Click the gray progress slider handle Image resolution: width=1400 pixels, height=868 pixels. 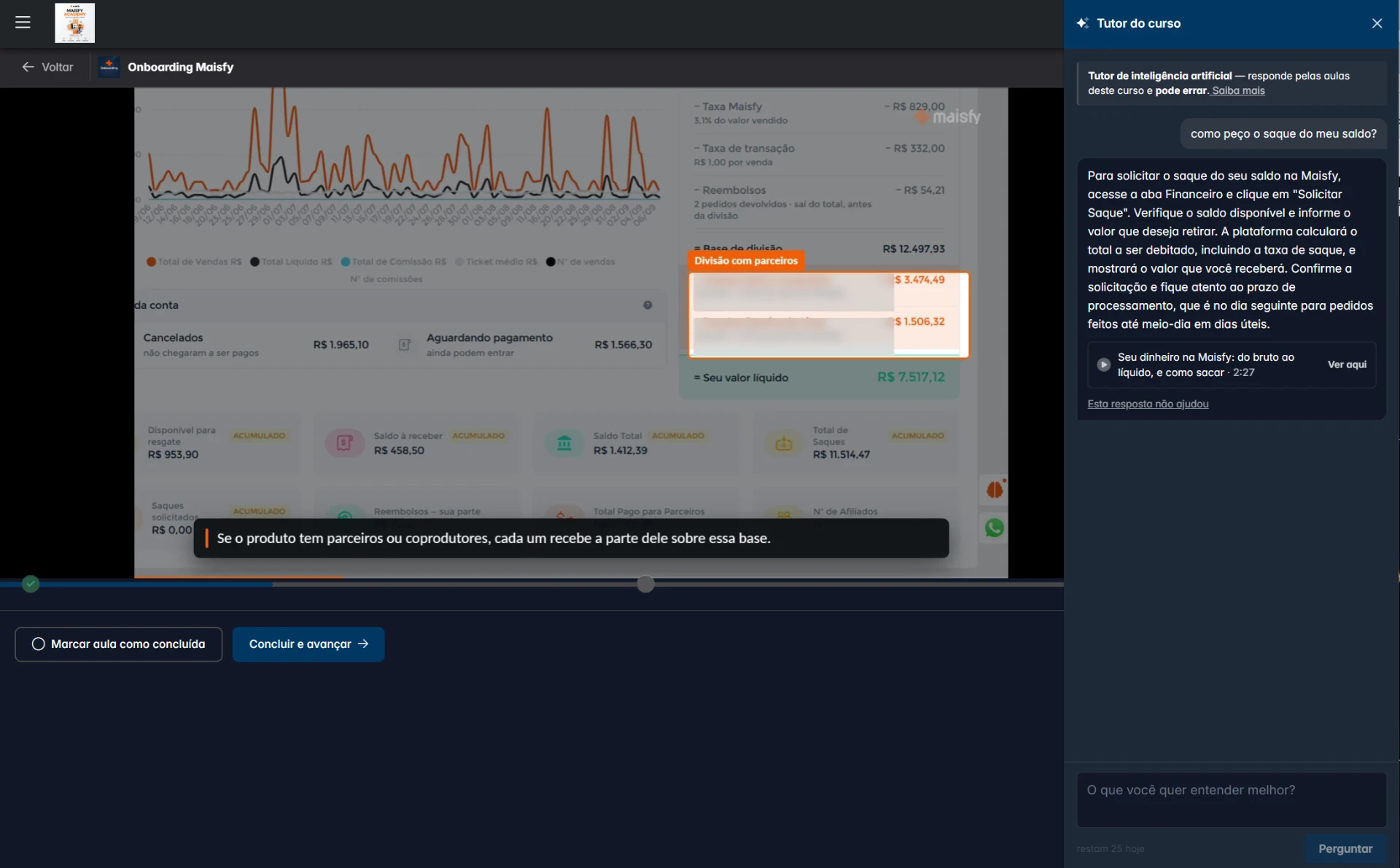click(645, 584)
